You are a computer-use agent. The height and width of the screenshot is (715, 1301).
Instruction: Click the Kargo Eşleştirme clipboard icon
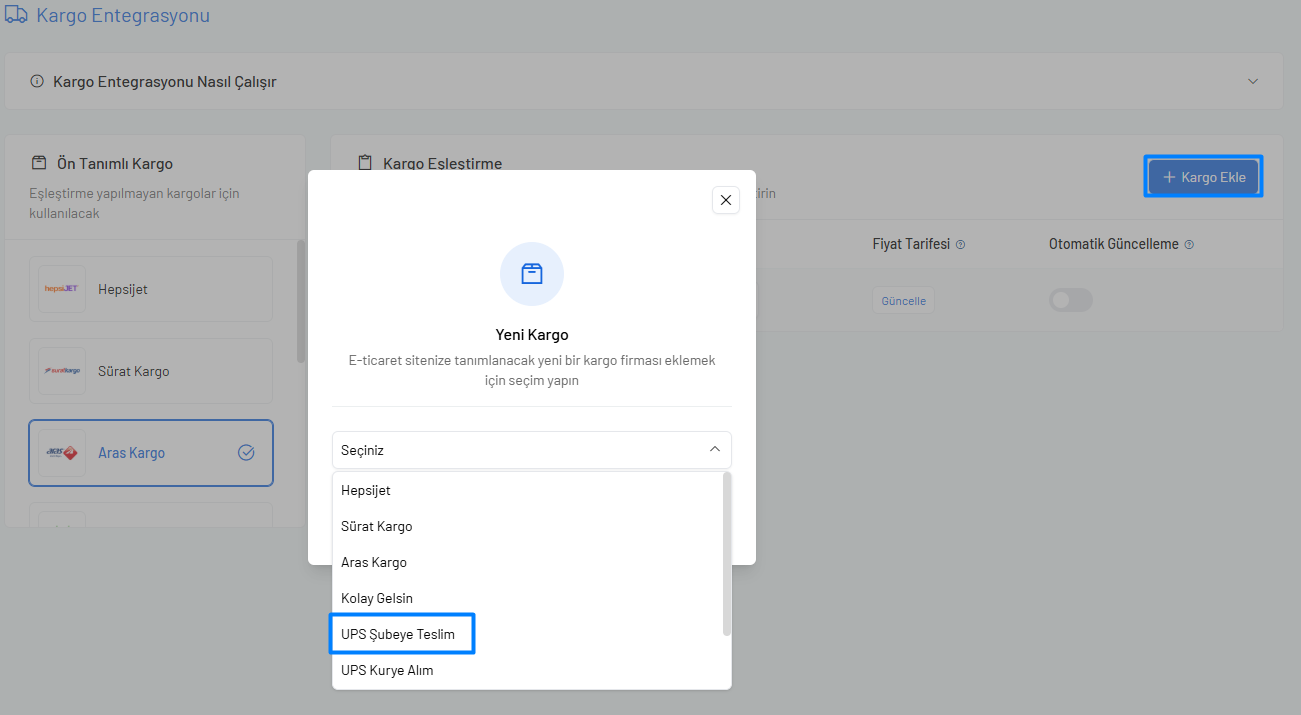tap(365, 163)
